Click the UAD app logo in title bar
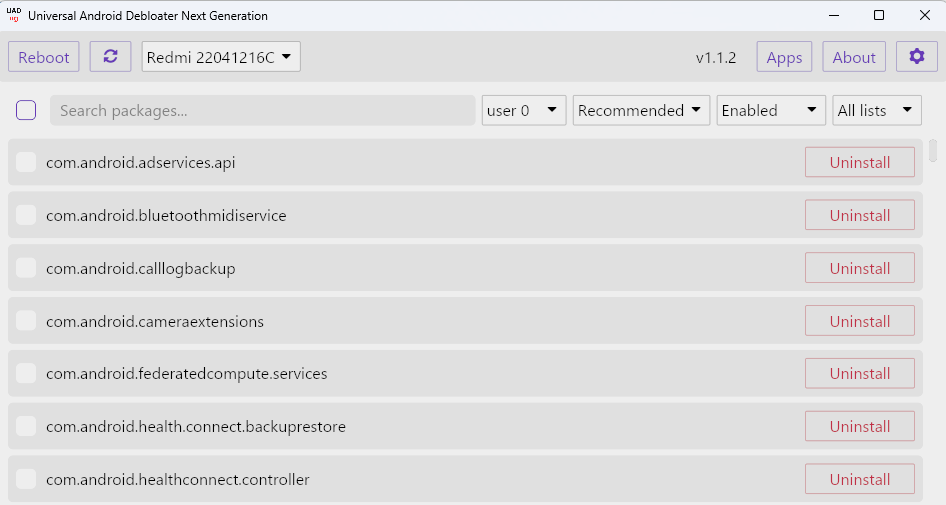Screen dimensions: 946x505 (x=14, y=15)
